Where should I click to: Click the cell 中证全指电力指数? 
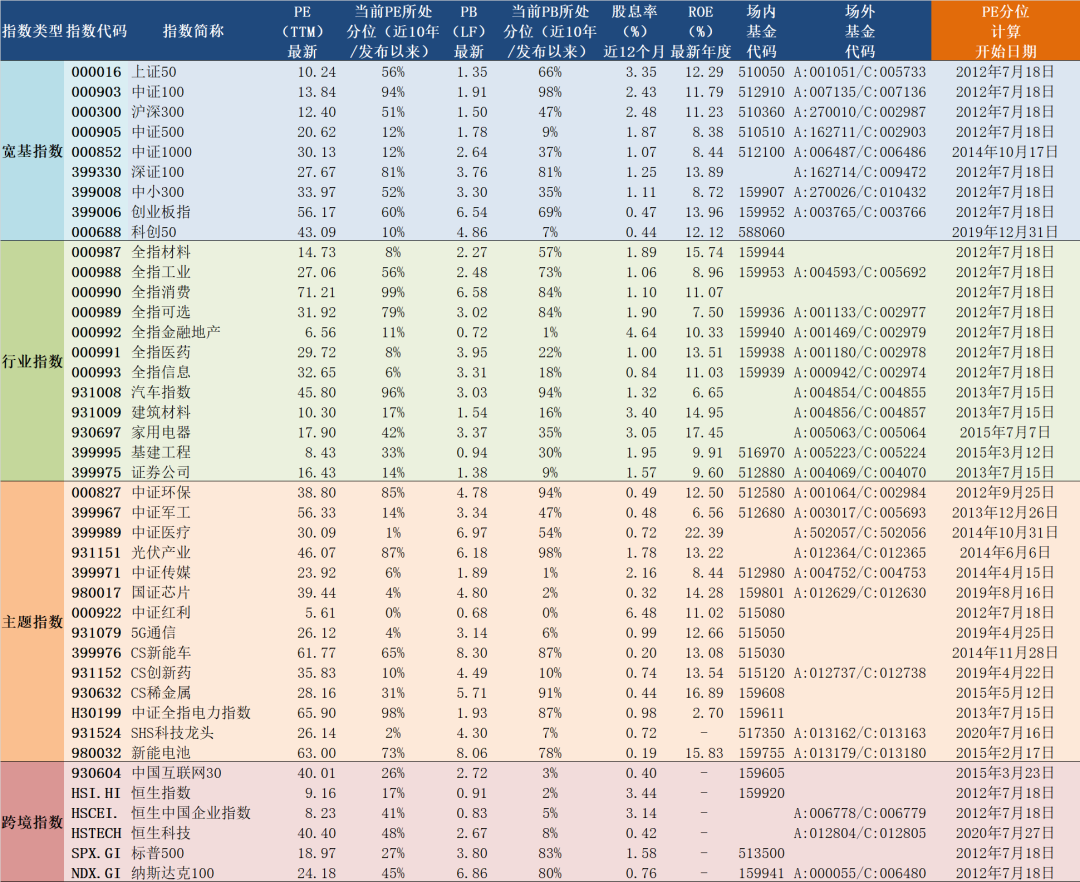[x=191, y=713]
